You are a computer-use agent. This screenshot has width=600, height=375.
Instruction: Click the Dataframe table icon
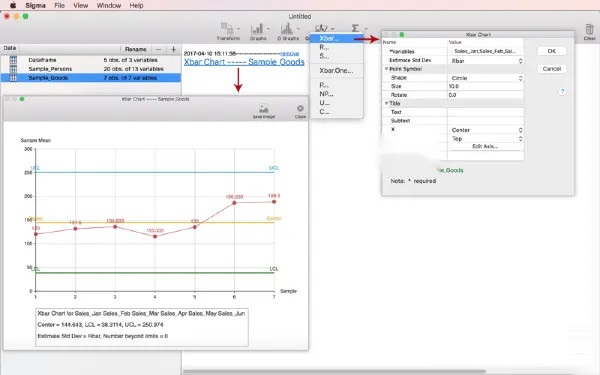[x=13, y=60]
